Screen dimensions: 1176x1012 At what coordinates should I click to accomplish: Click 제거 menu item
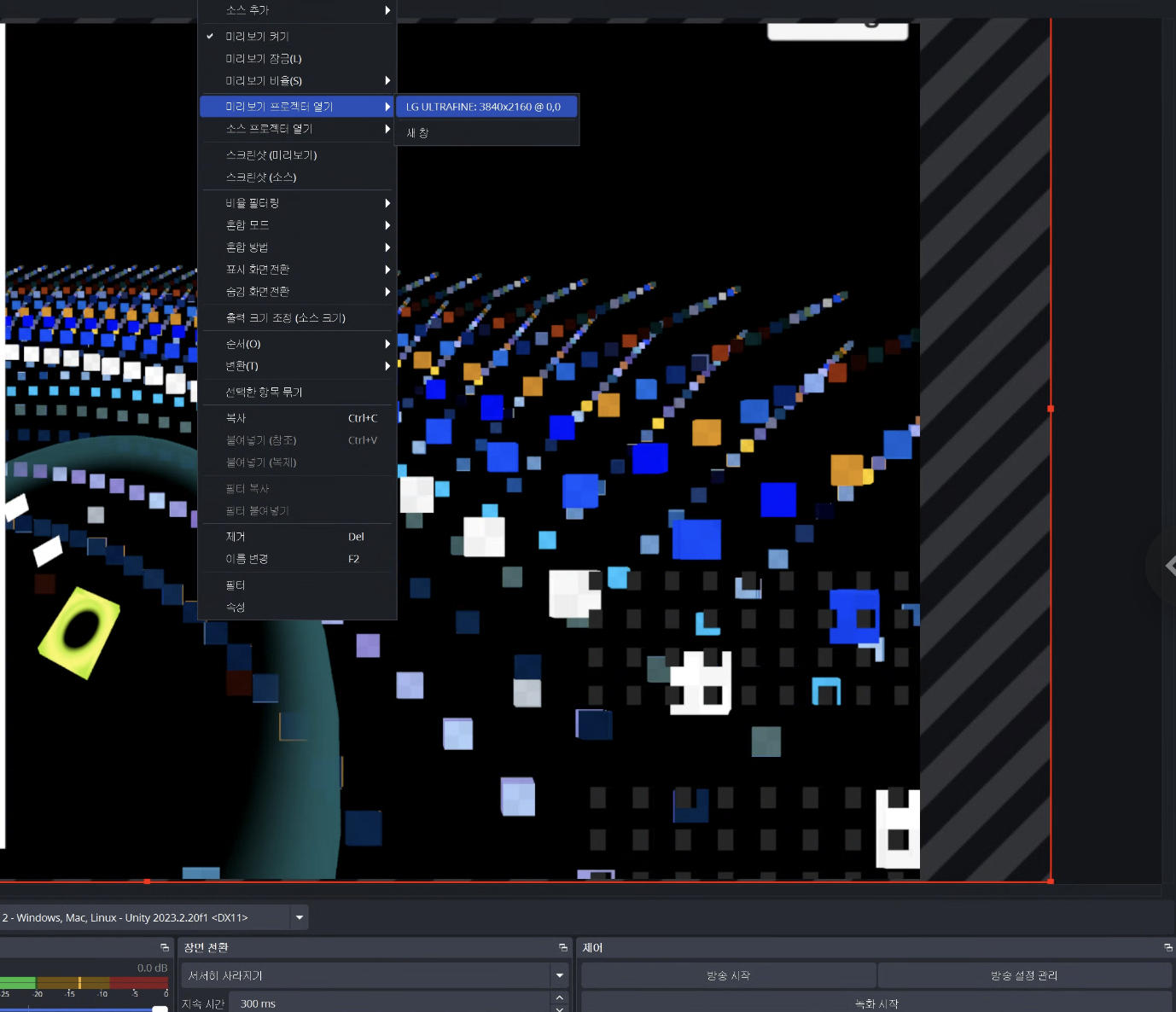click(x=297, y=537)
